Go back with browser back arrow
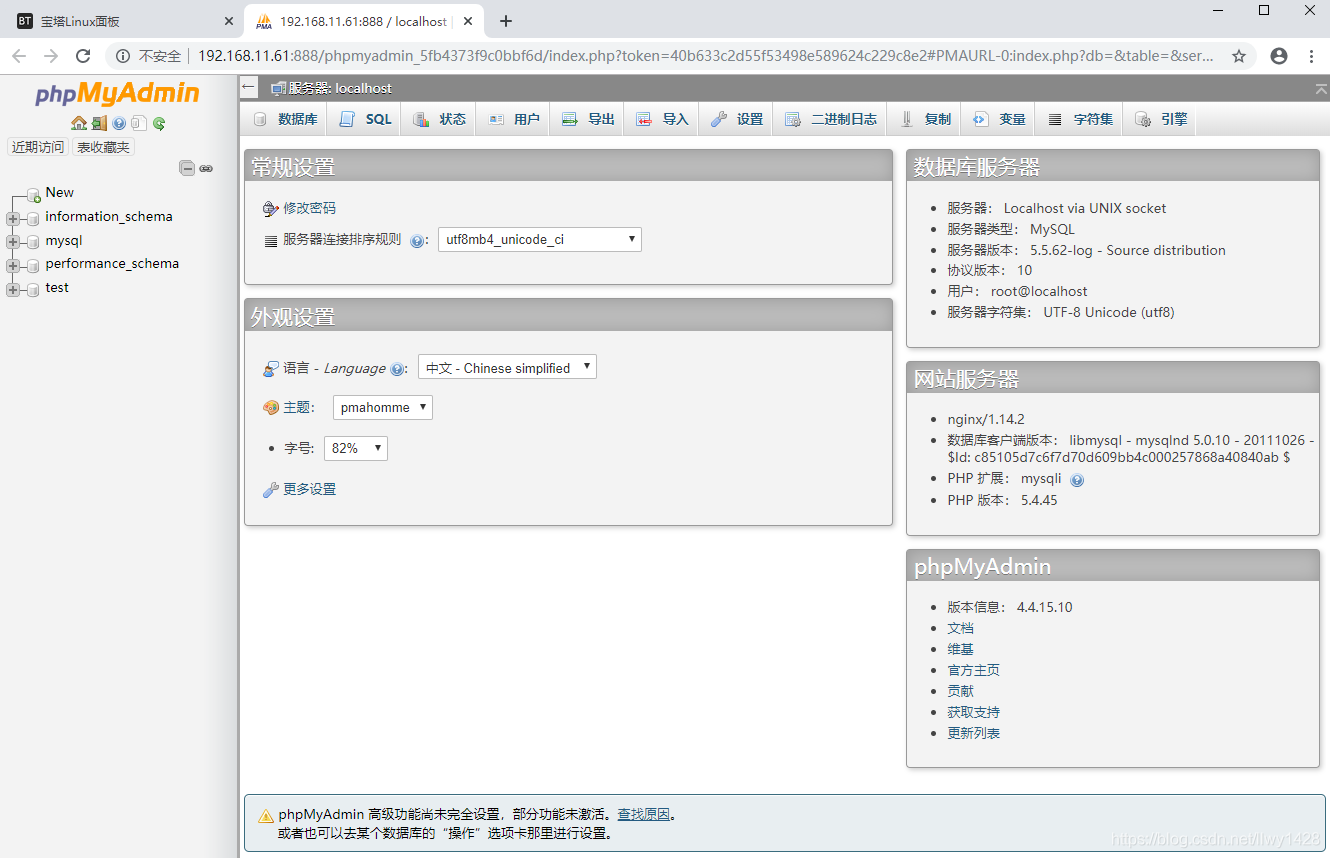 [x=19, y=56]
